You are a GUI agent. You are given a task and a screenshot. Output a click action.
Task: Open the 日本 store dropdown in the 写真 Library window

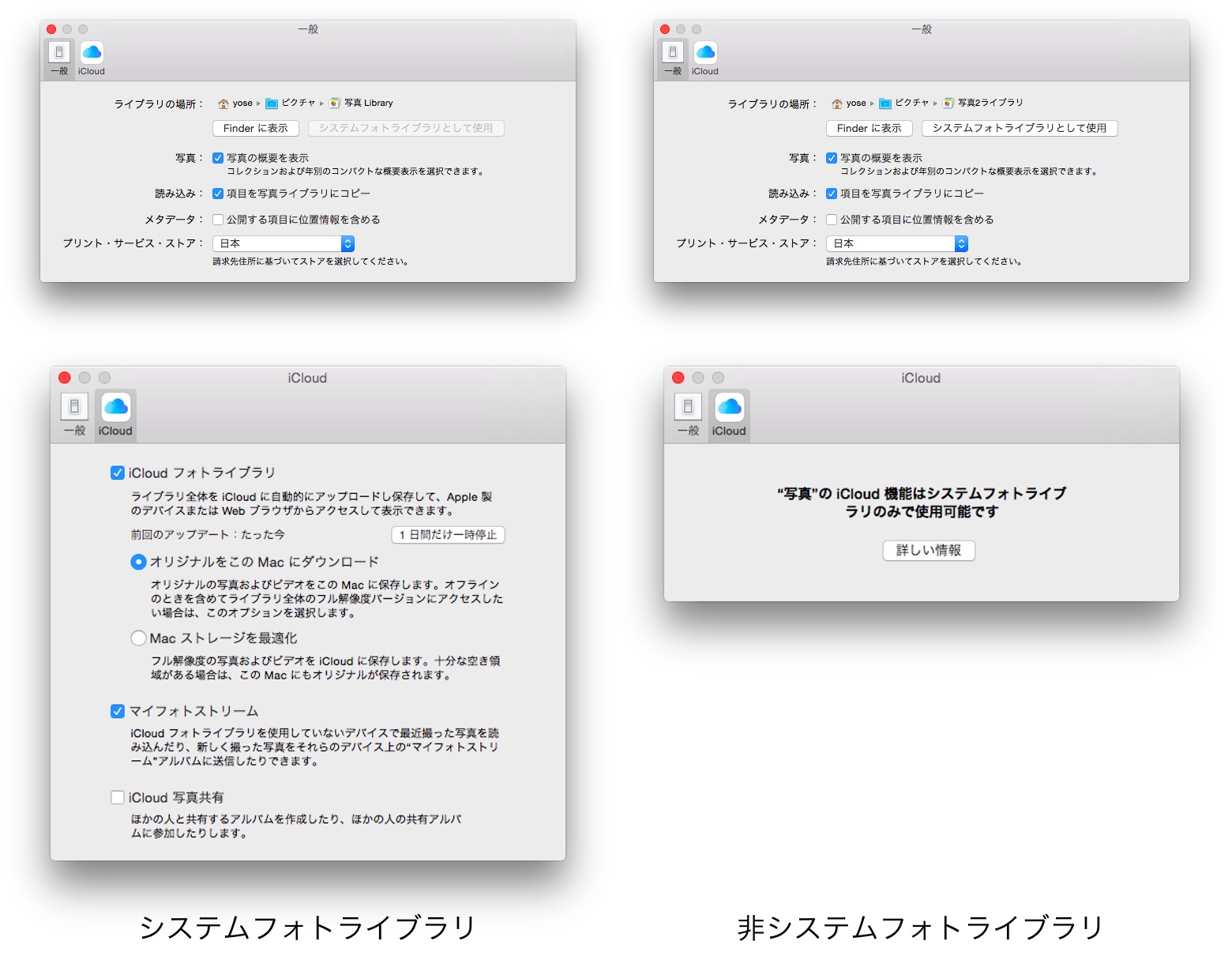tap(284, 243)
